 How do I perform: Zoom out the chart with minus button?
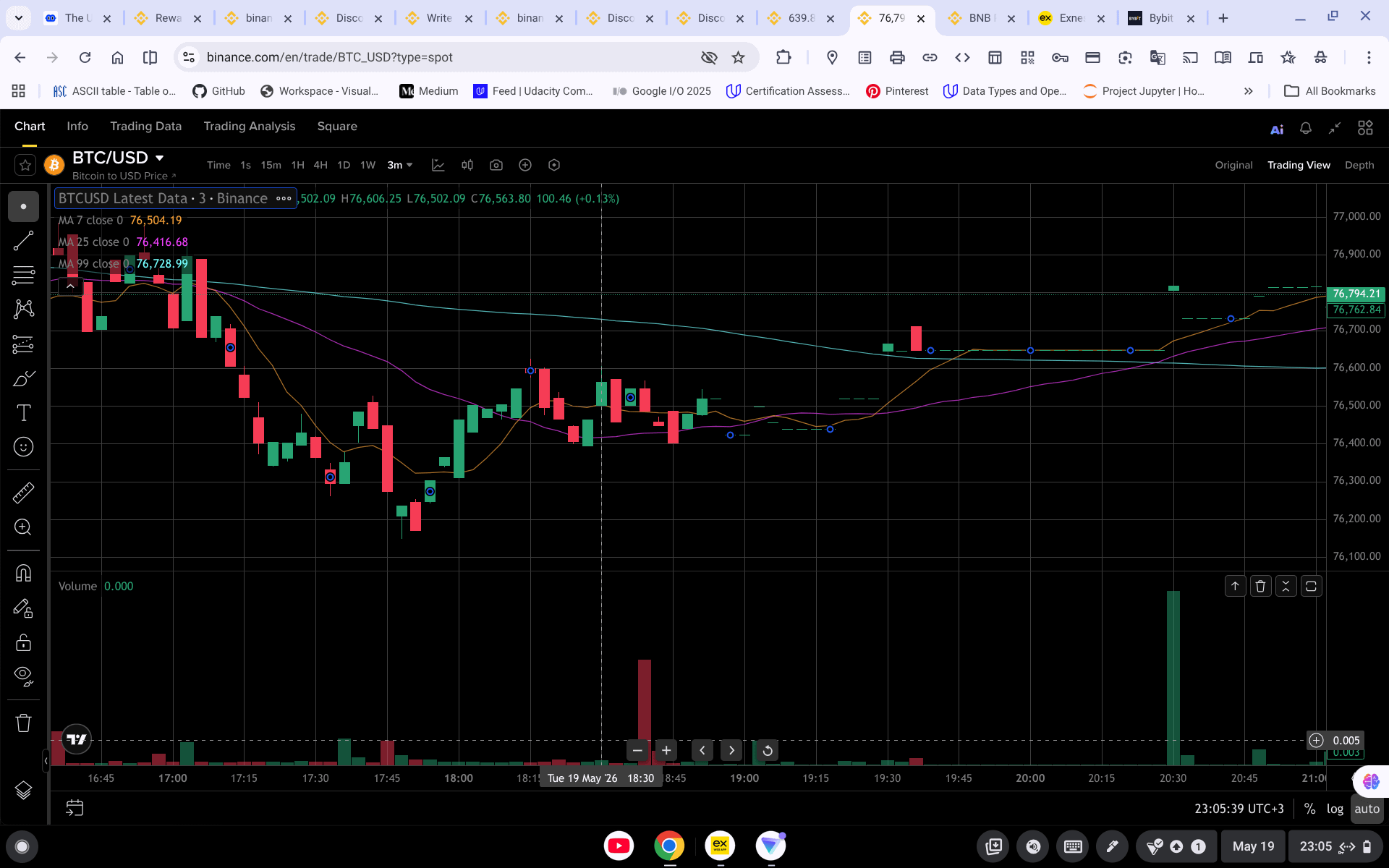tap(637, 750)
